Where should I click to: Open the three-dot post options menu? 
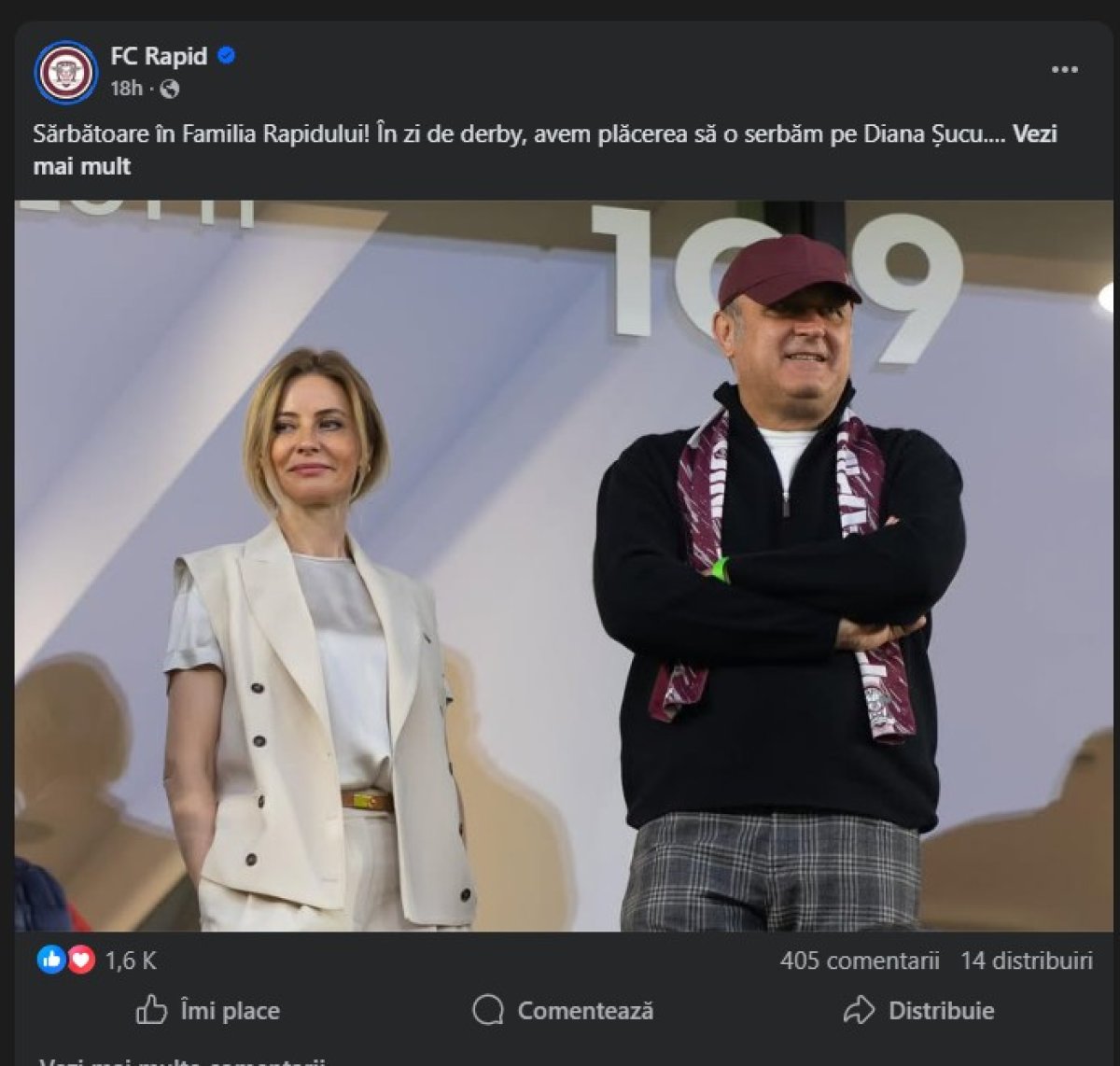[1064, 70]
